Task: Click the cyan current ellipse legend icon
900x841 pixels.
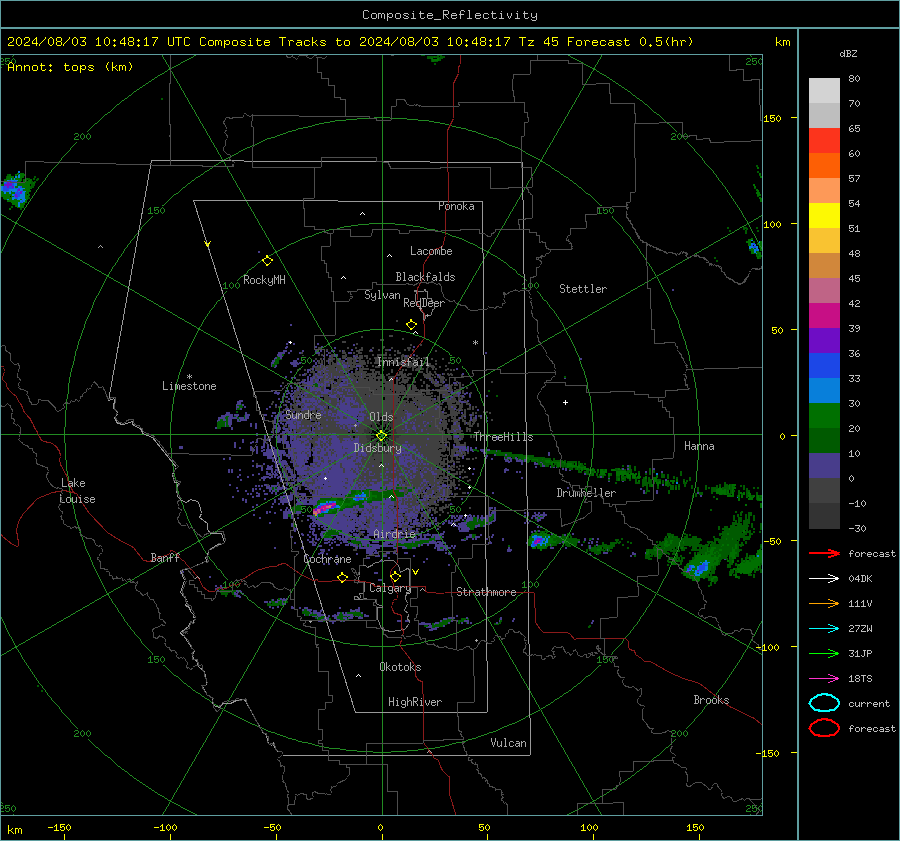Action: click(824, 703)
